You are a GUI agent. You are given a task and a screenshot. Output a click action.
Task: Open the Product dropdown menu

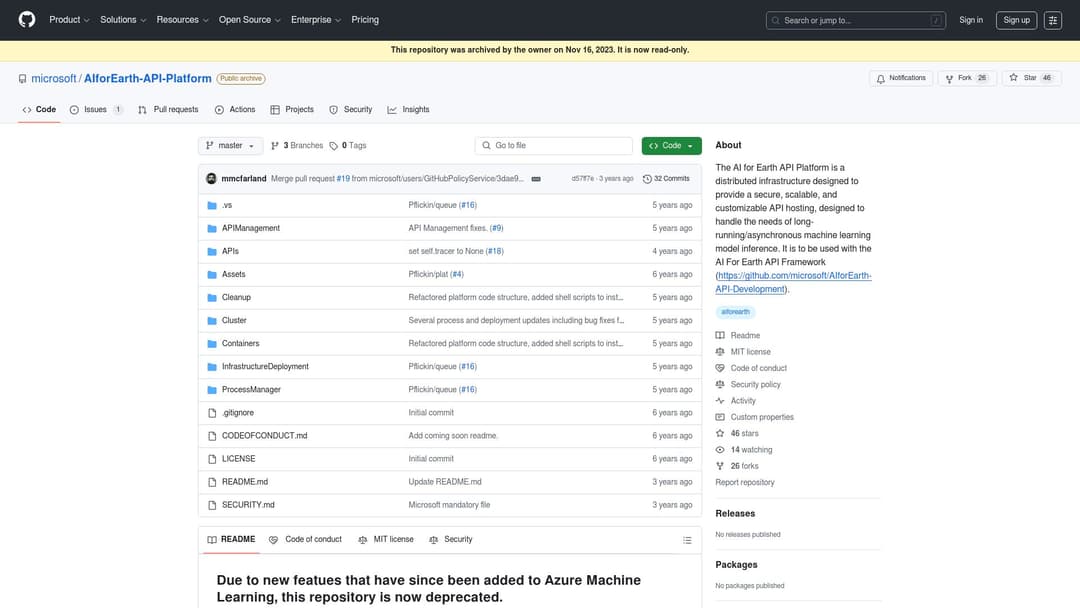coord(69,20)
